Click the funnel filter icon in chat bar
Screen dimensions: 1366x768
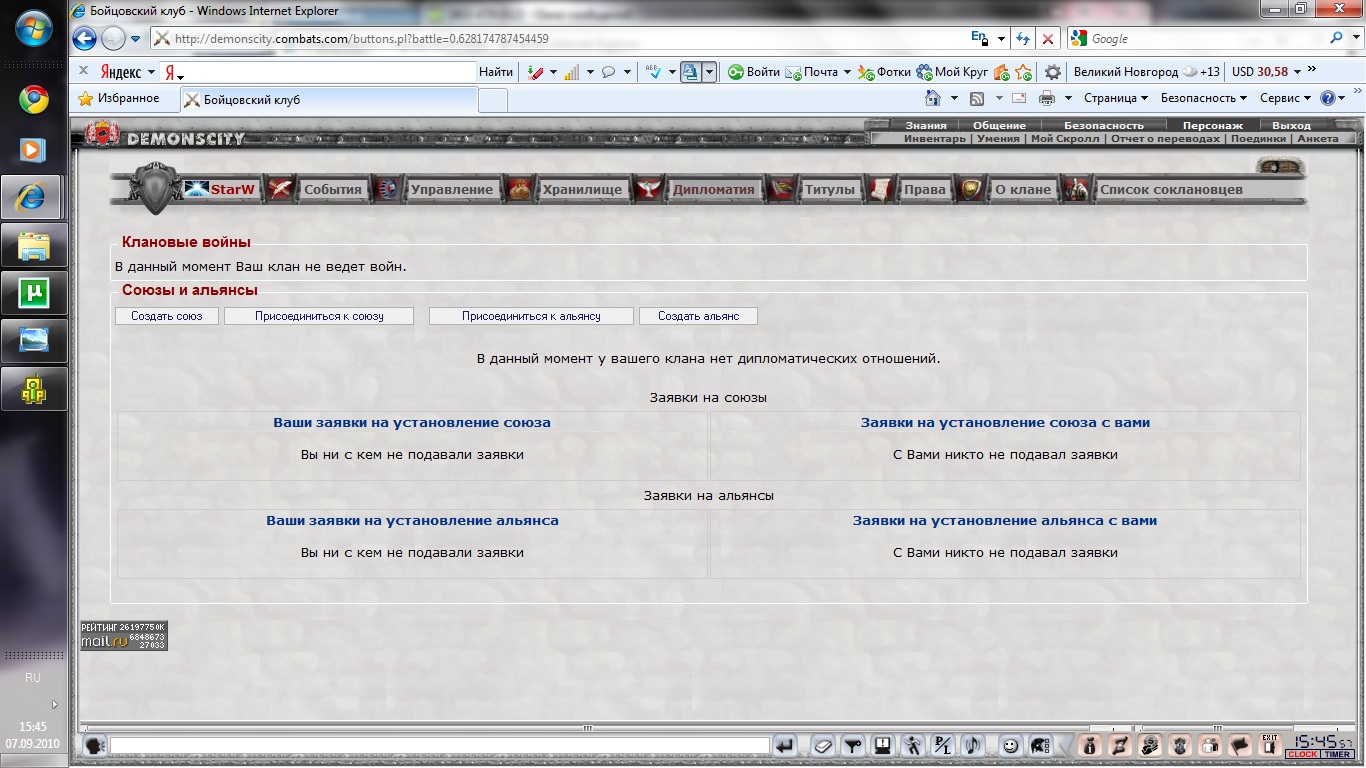pyautogui.click(x=853, y=745)
